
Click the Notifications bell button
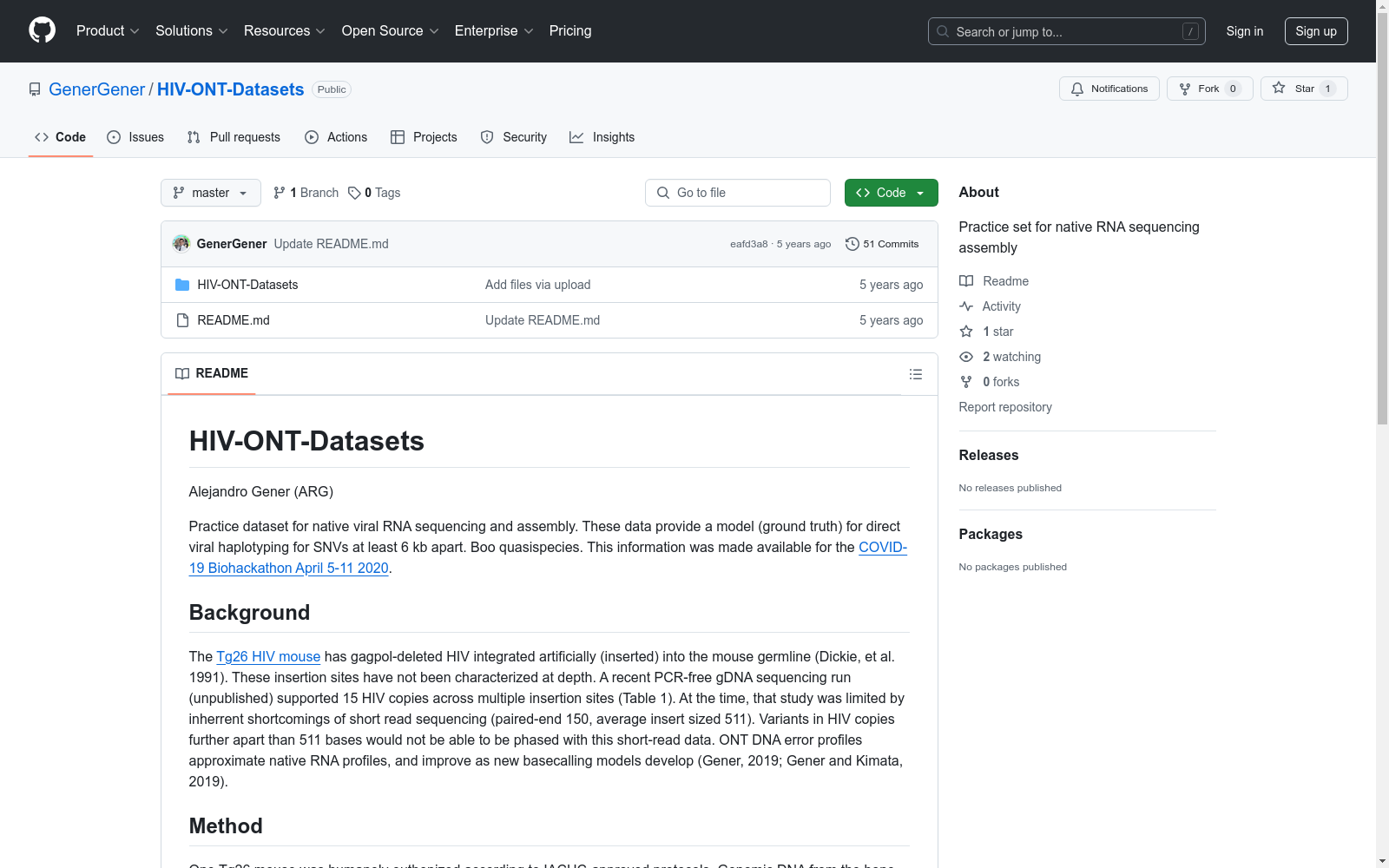tap(1109, 89)
